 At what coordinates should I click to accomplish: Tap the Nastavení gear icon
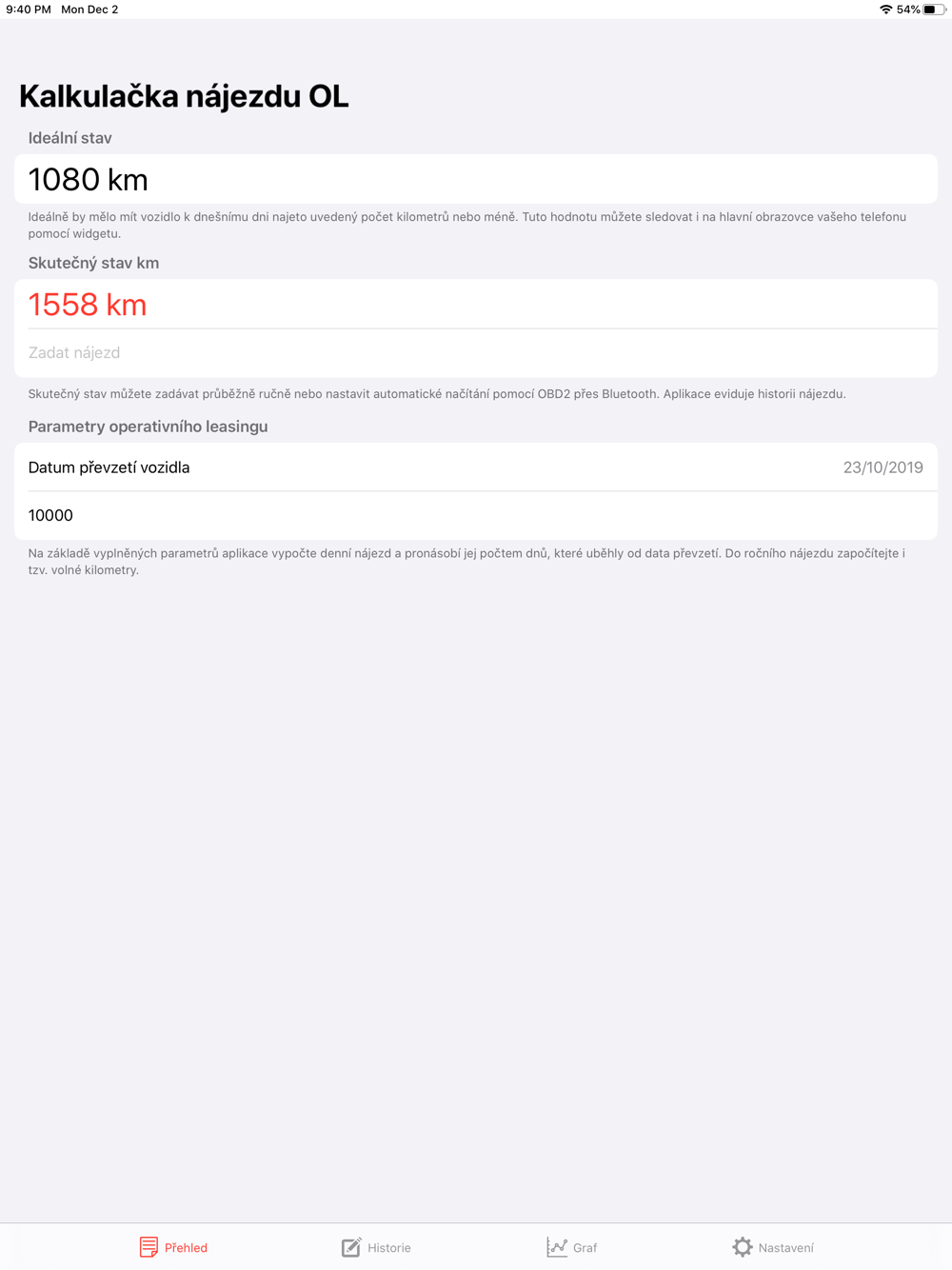(x=743, y=1247)
